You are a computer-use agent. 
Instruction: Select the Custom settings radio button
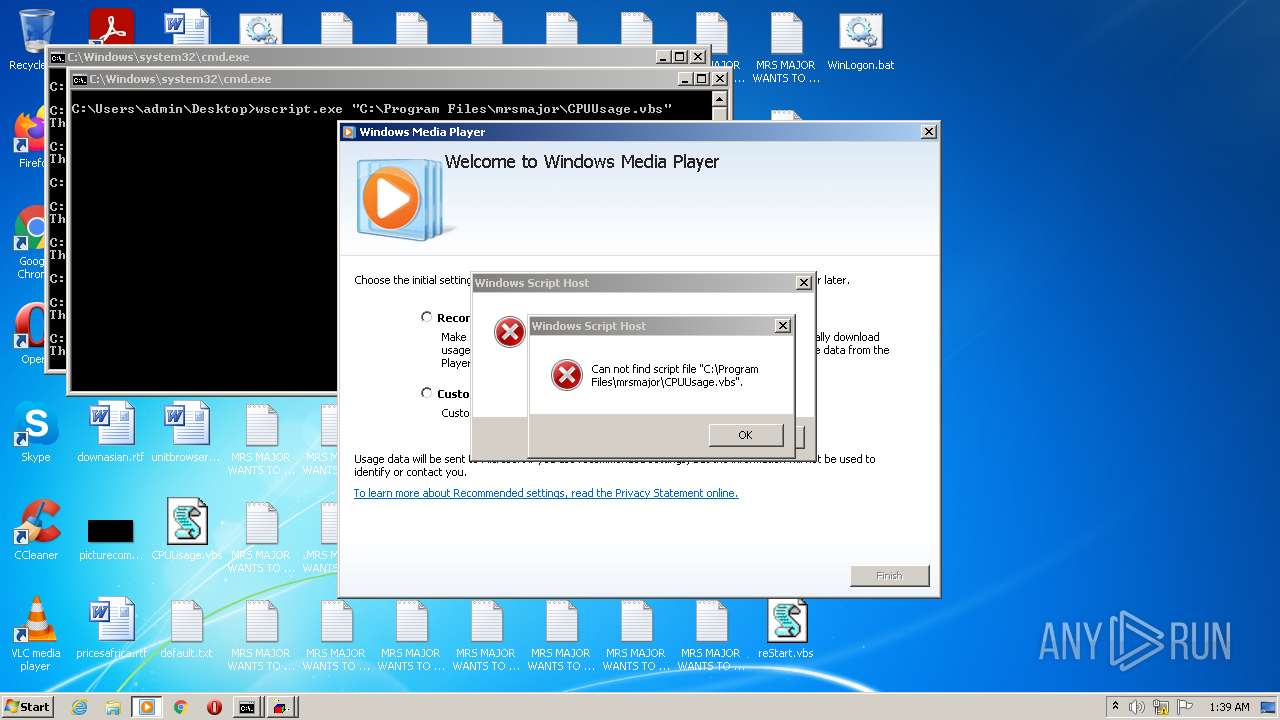click(427, 393)
